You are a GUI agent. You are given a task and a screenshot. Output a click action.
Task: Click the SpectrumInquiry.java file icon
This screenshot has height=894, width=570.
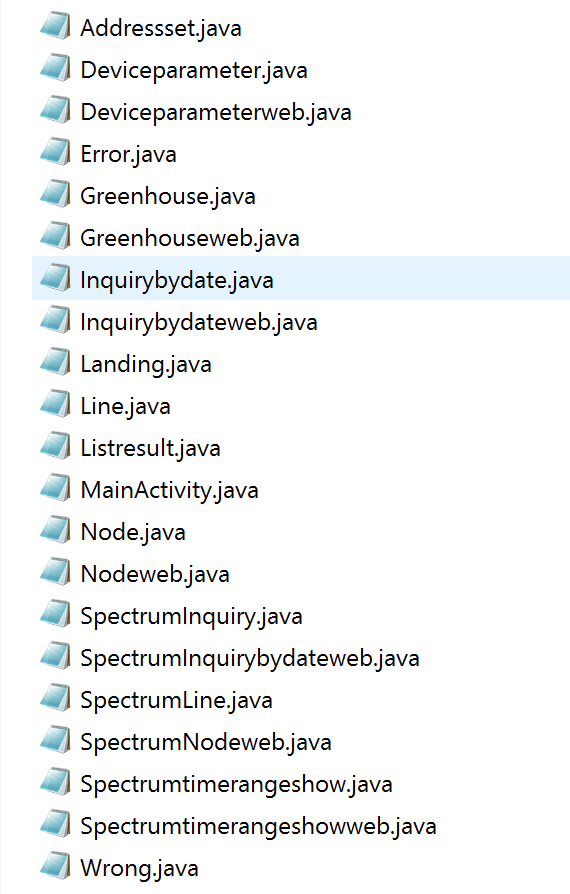[56, 615]
